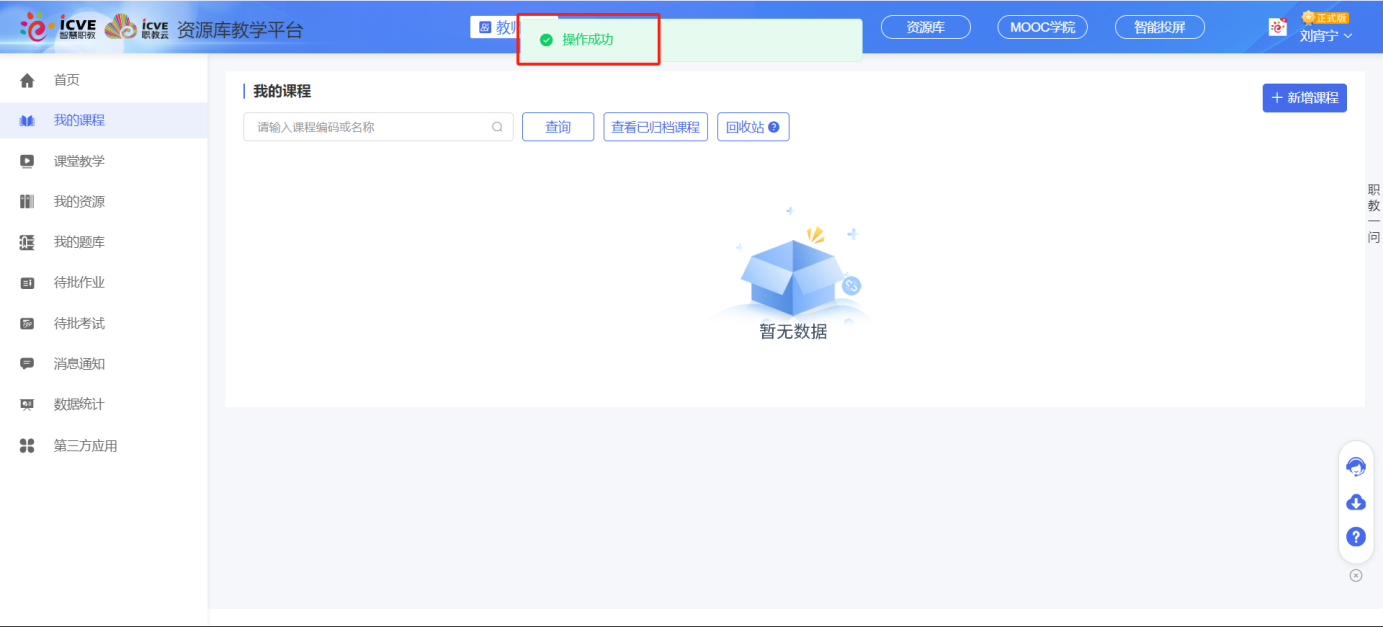Viewport: 1383px width, 627px height.
Task: Open help via the question mark icon
Action: [1355, 537]
